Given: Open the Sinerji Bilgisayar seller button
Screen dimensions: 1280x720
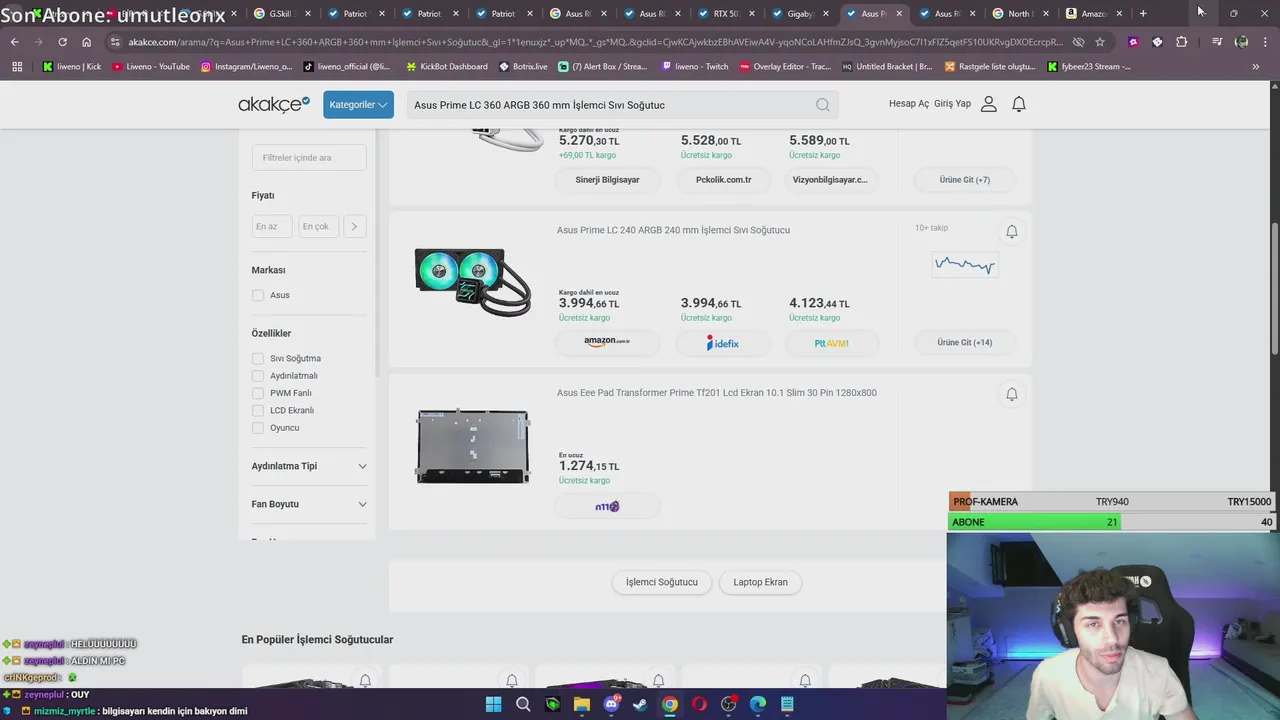Looking at the screenshot, I should point(607,180).
